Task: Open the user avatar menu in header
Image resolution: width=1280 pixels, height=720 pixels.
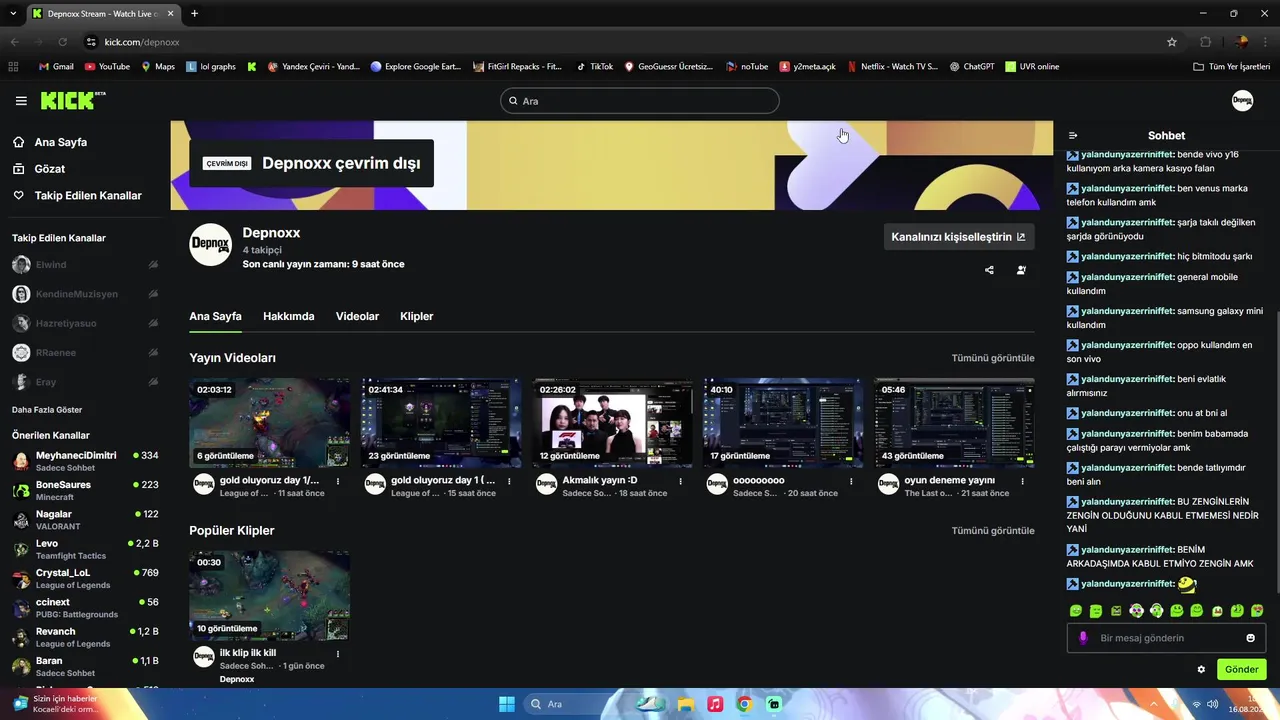Action: click(x=1242, y=101)
